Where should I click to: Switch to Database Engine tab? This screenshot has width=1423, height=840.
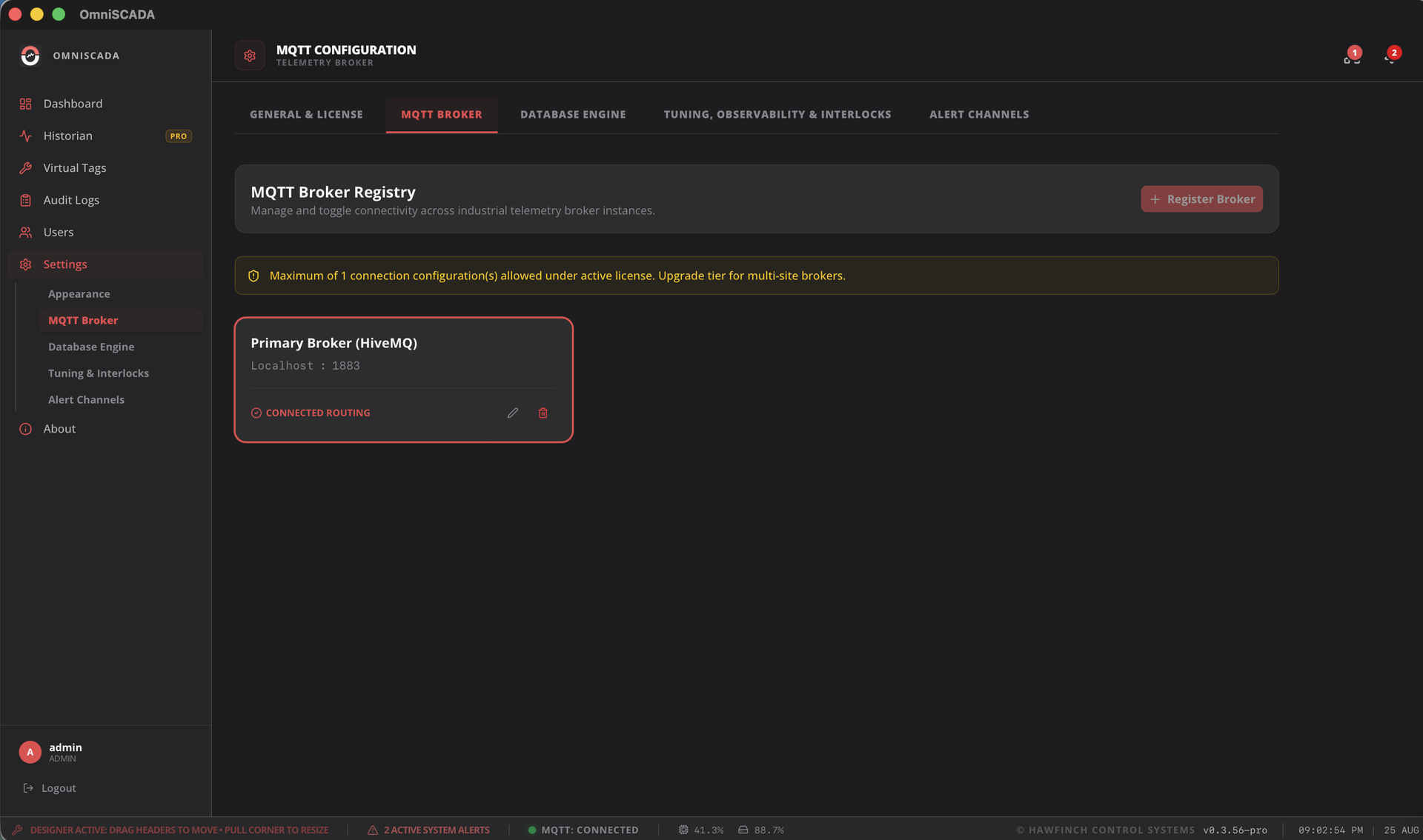[573, 115]
